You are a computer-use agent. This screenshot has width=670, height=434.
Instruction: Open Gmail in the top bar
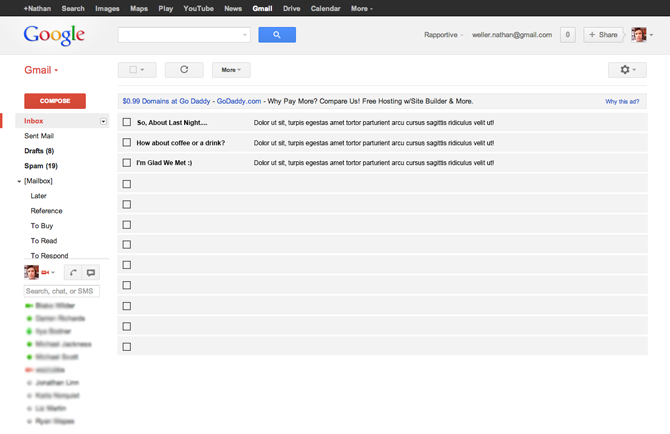262,8
